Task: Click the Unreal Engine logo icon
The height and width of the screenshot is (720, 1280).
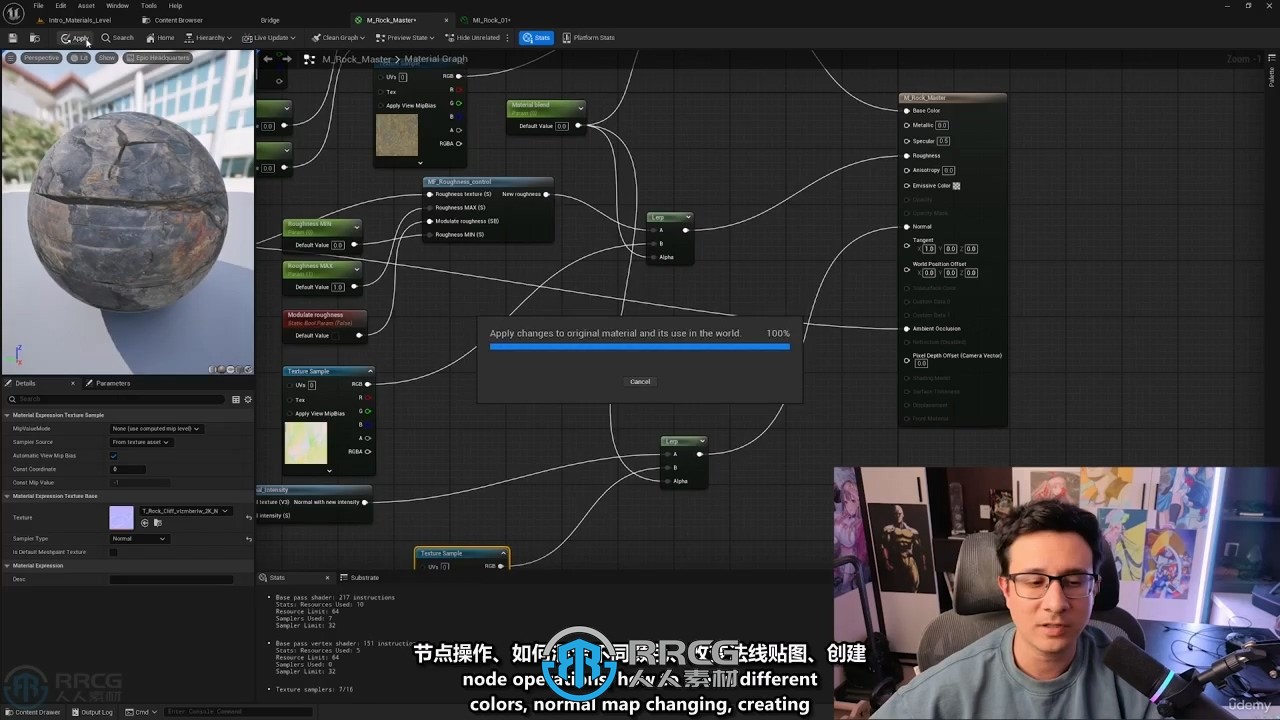Action: tap(13, 12)
